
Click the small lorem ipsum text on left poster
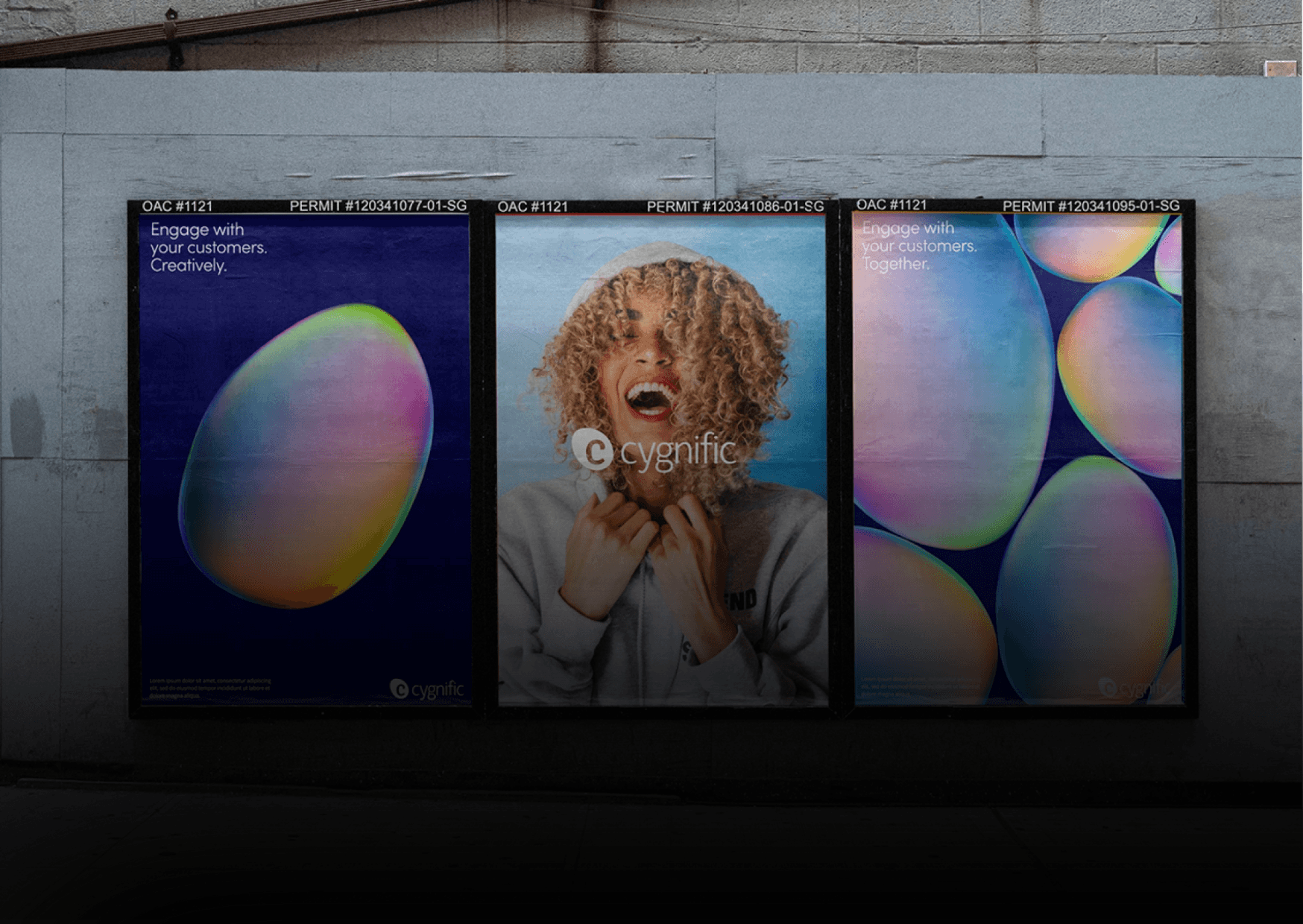click(x=210, y=688)
